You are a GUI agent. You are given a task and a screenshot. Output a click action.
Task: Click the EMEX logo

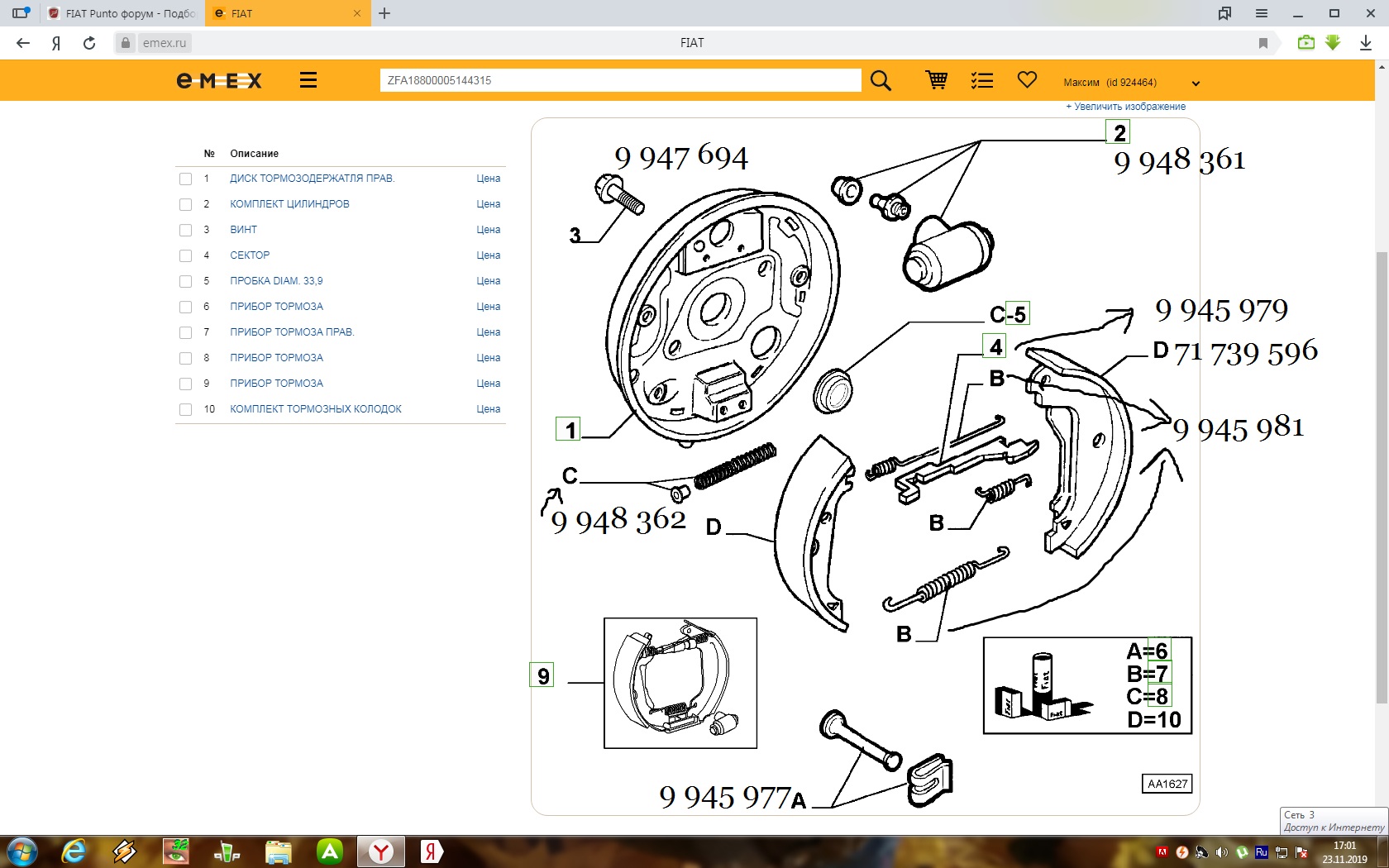coord(219,80)
